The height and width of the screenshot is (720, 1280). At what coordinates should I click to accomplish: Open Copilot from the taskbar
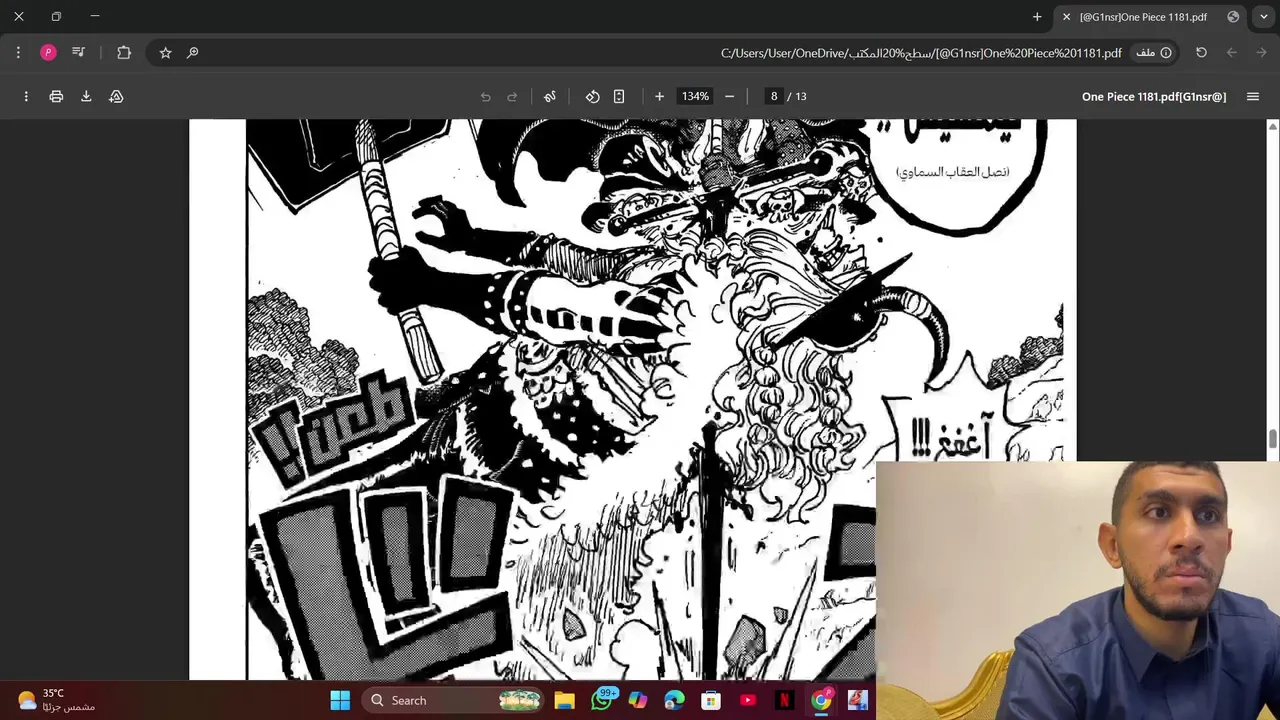click(637, 700)
